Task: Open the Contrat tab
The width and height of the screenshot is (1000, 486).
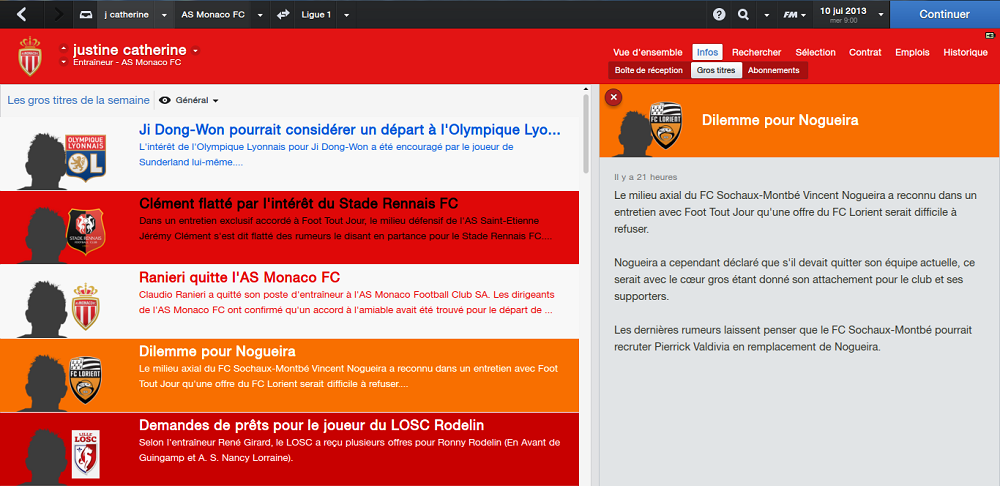Action: [865, 52]
